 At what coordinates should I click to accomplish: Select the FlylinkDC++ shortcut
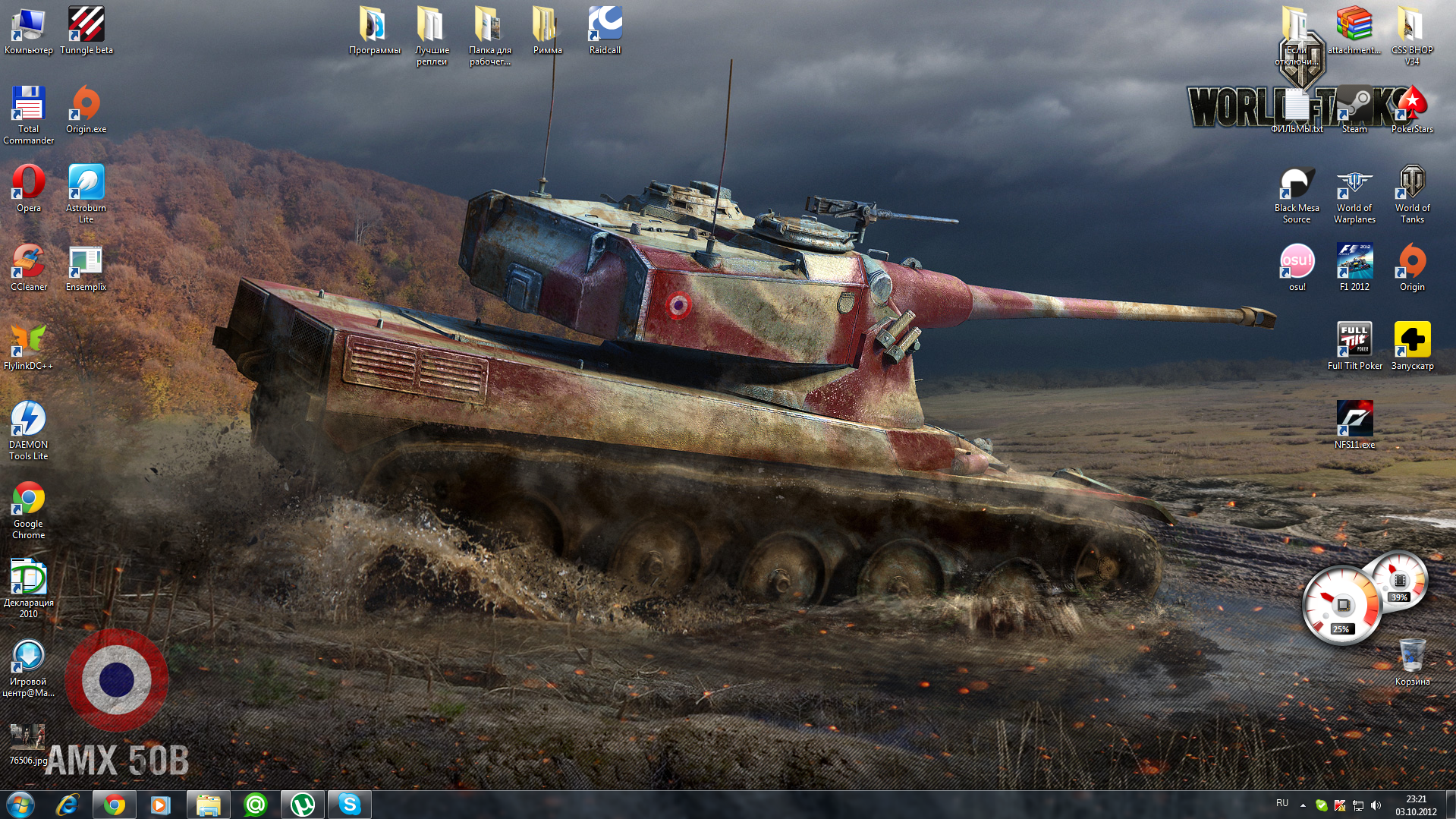pyautogui.click(x=29, y=346)
